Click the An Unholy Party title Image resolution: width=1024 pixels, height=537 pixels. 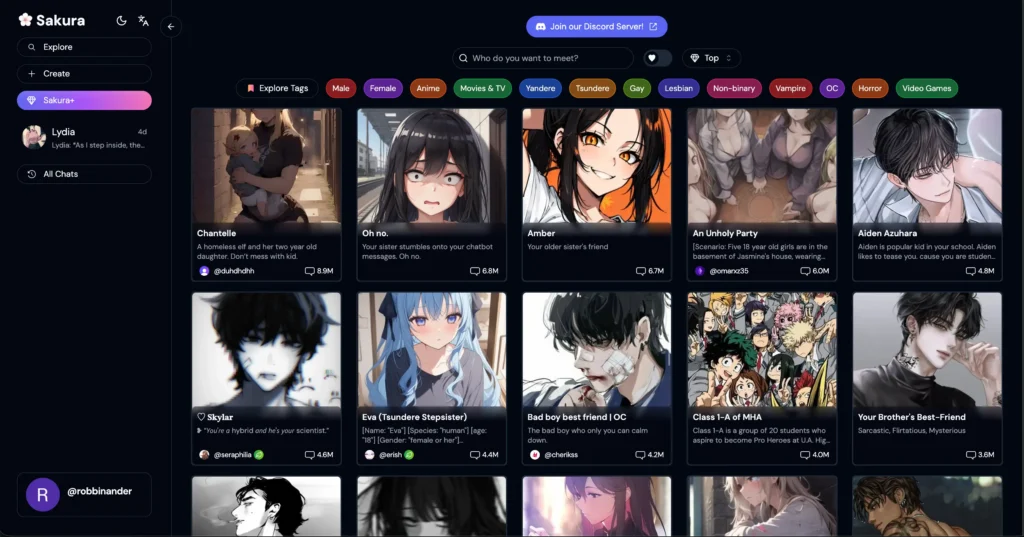725,233
